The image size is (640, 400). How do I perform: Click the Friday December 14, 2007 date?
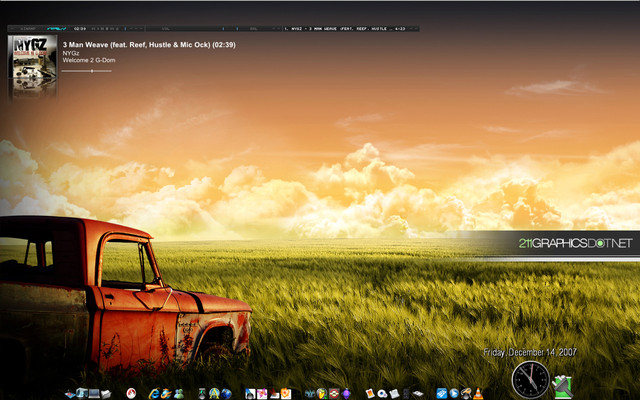point(529,353)
